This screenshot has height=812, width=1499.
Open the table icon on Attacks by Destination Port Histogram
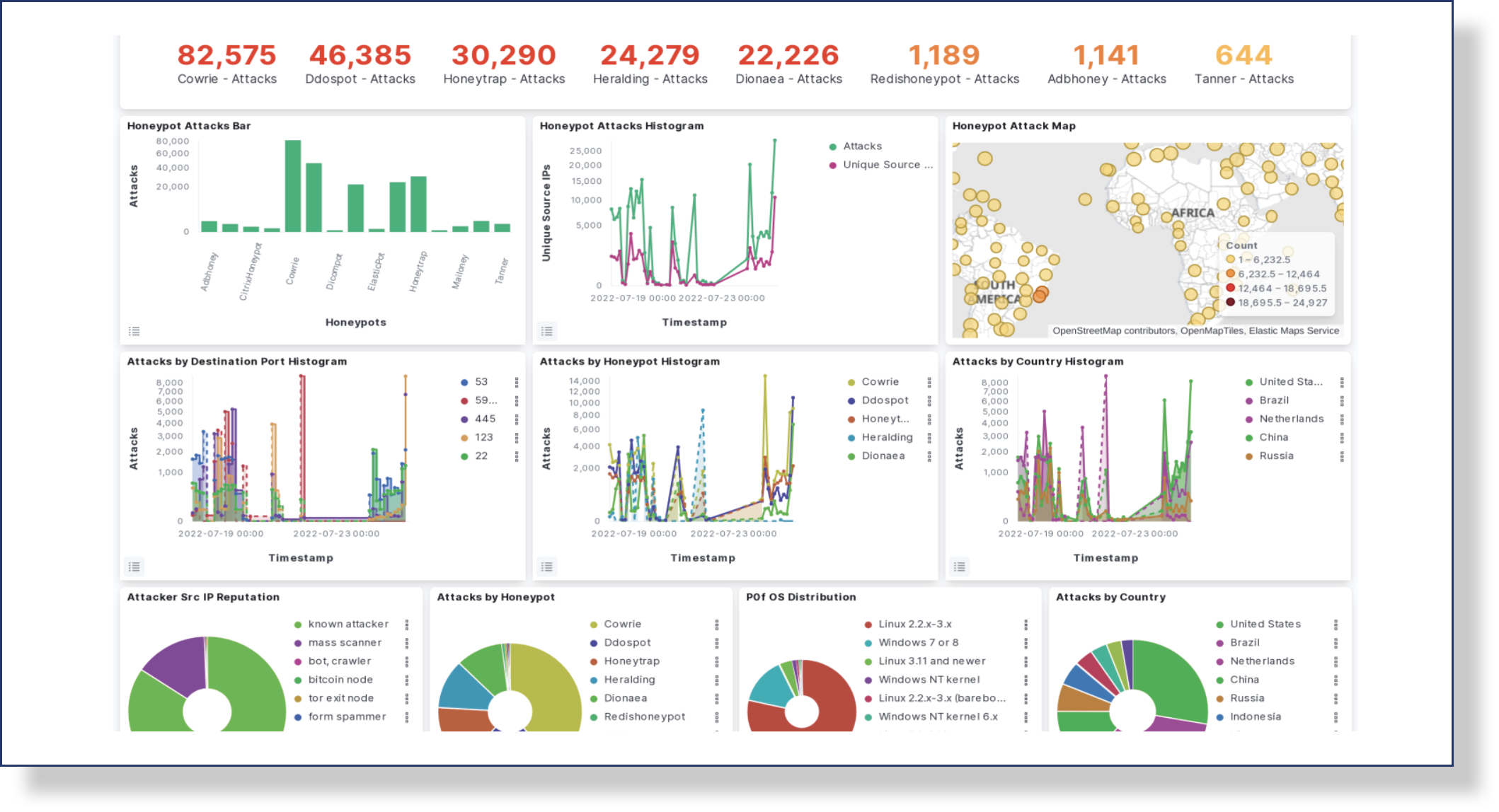coord(134,566)
